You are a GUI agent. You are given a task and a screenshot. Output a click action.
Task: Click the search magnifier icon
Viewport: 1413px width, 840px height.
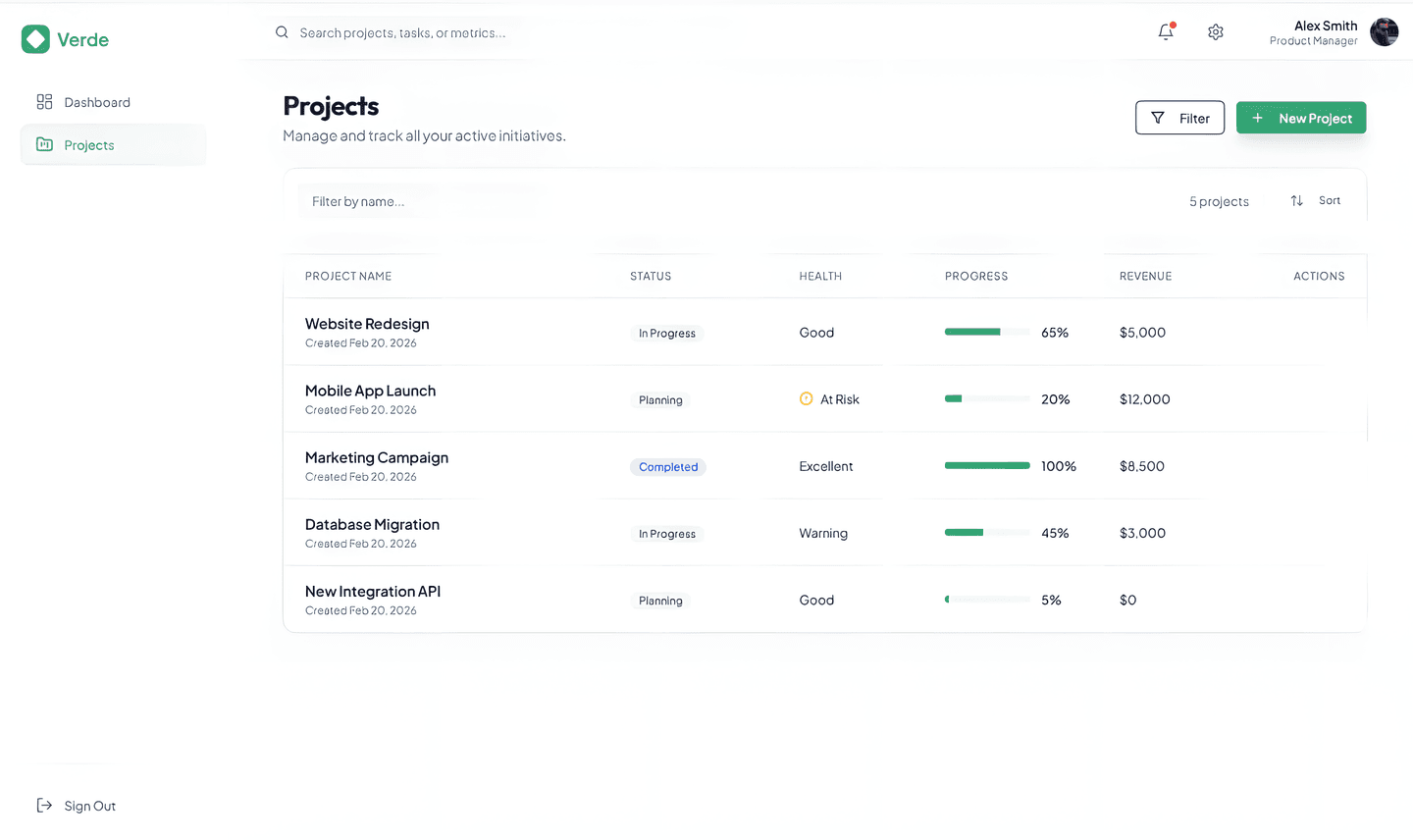pyautogui.click(x=282, y=32)
